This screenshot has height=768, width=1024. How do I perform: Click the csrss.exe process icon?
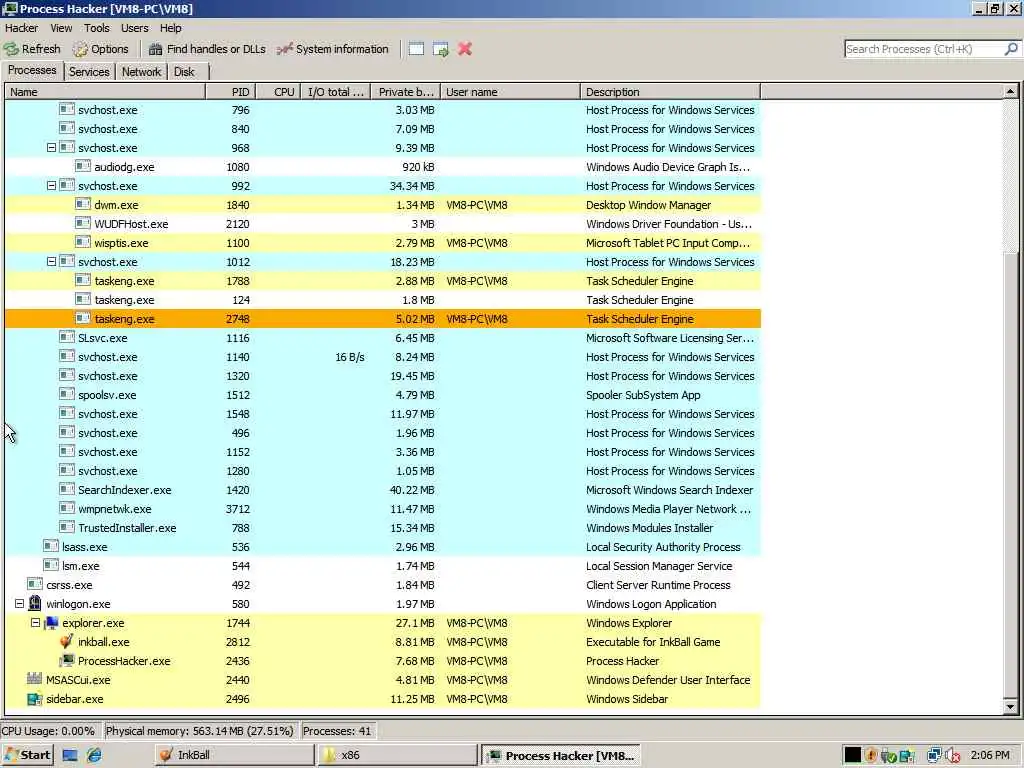(35, 584)
